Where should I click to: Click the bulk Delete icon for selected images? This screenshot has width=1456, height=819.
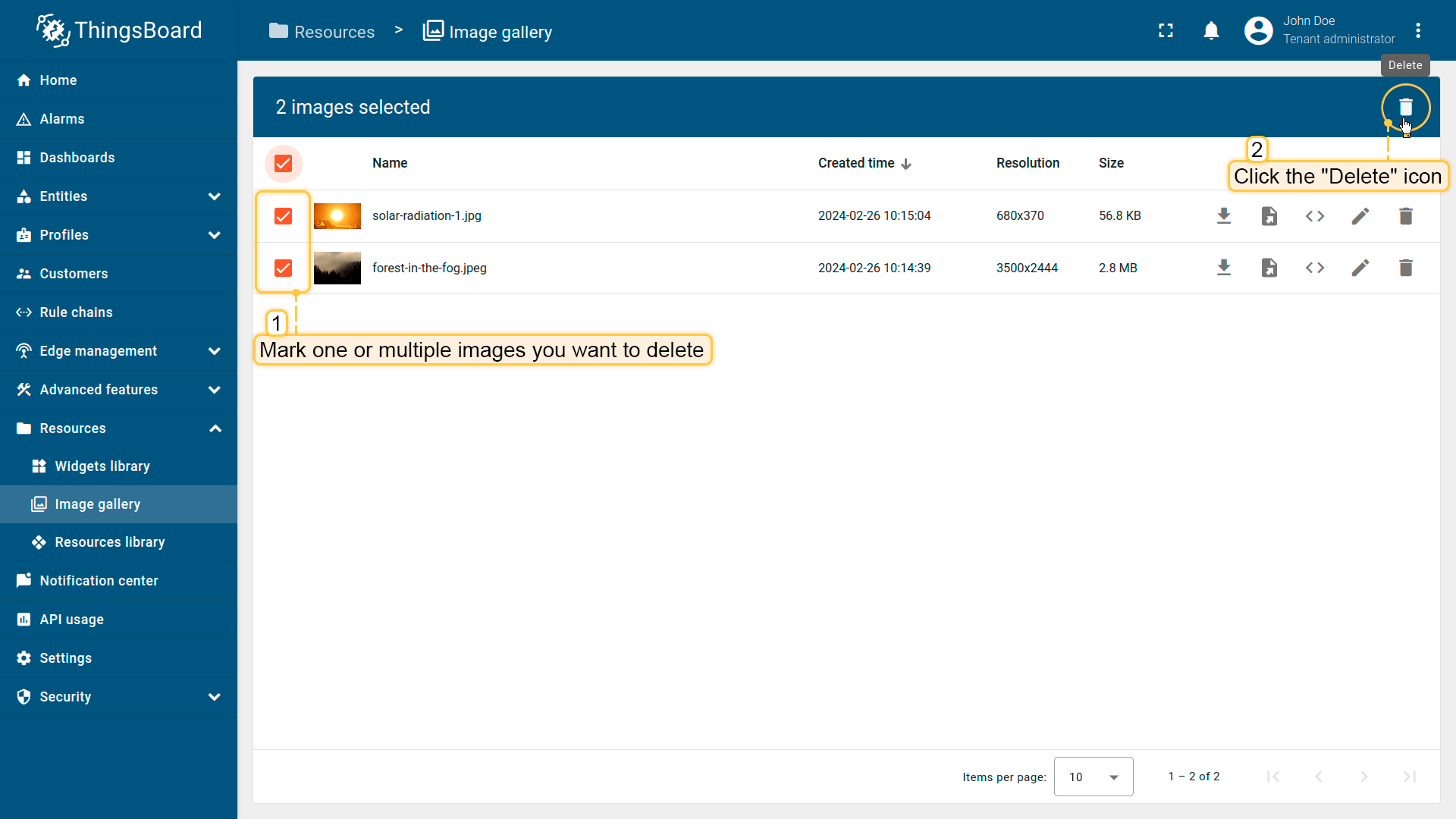pos(1405,107)
